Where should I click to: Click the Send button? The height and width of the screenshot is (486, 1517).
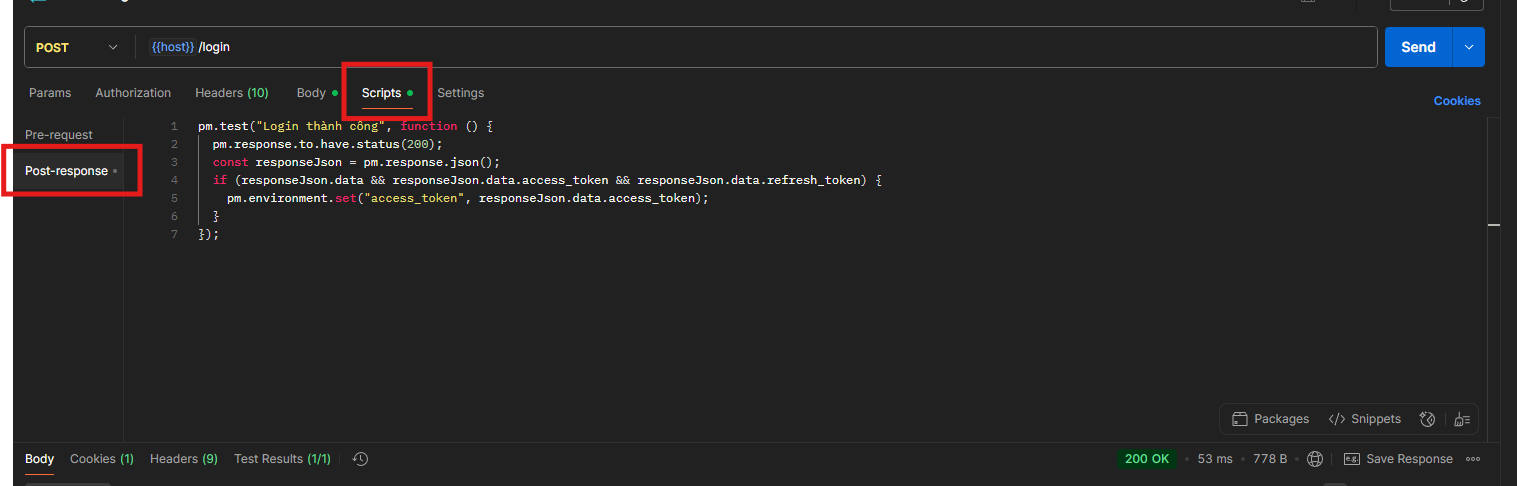tap(1418, 47)
